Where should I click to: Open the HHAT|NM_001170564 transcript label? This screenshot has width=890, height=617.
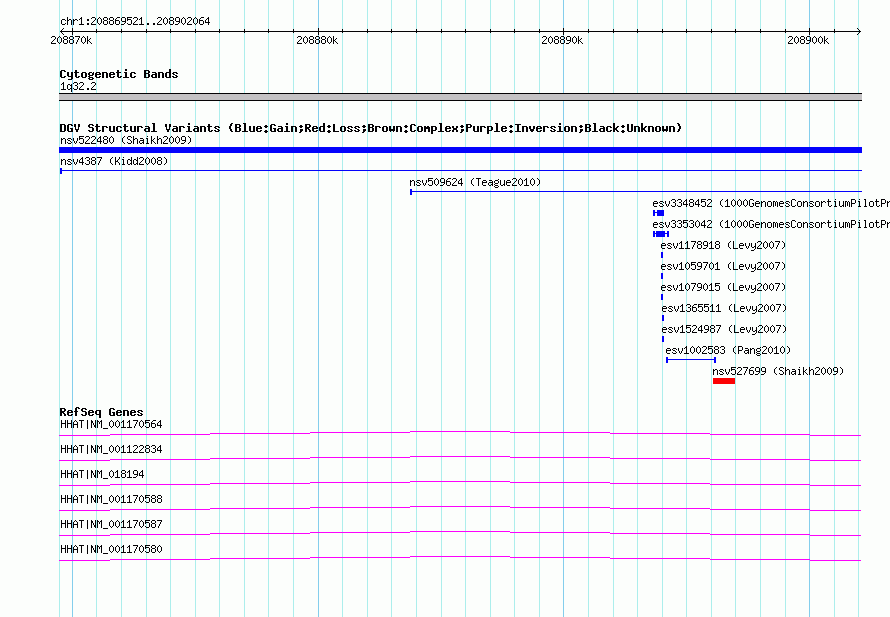(x=111, y=425)
